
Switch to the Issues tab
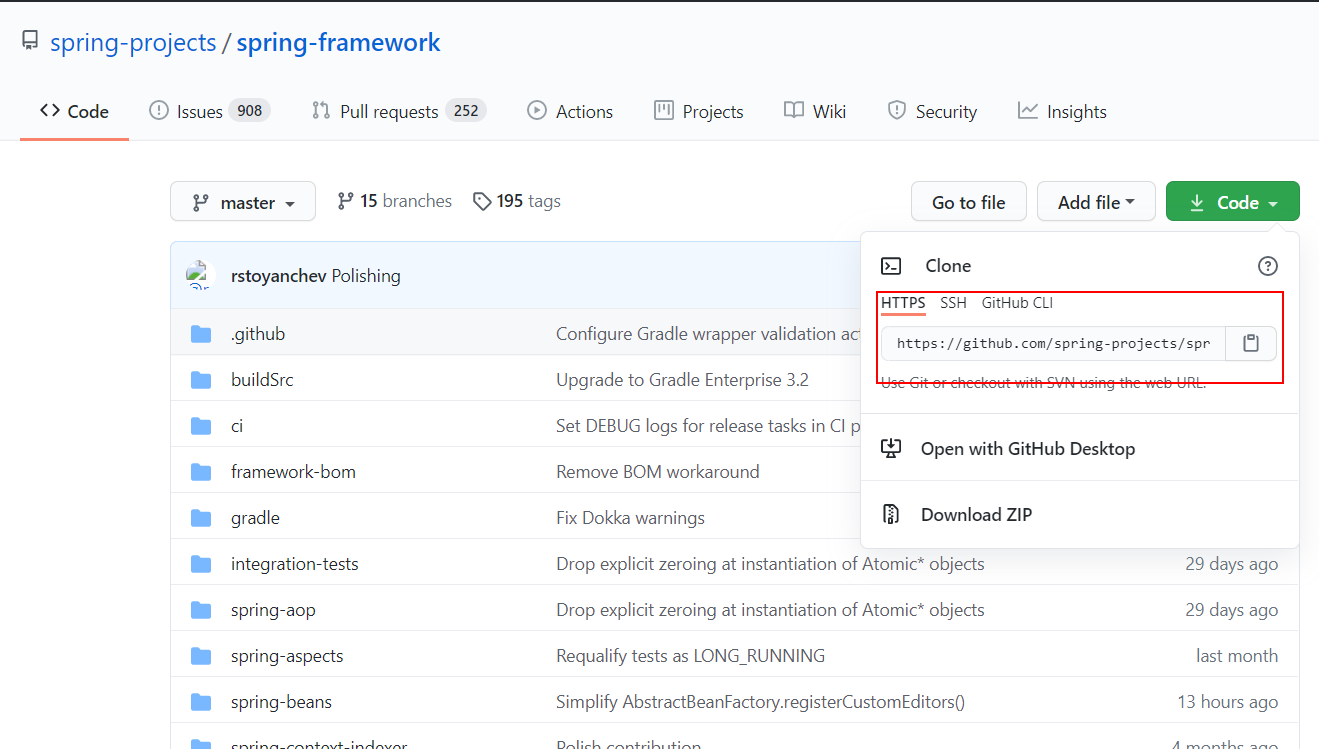[209, 111]
